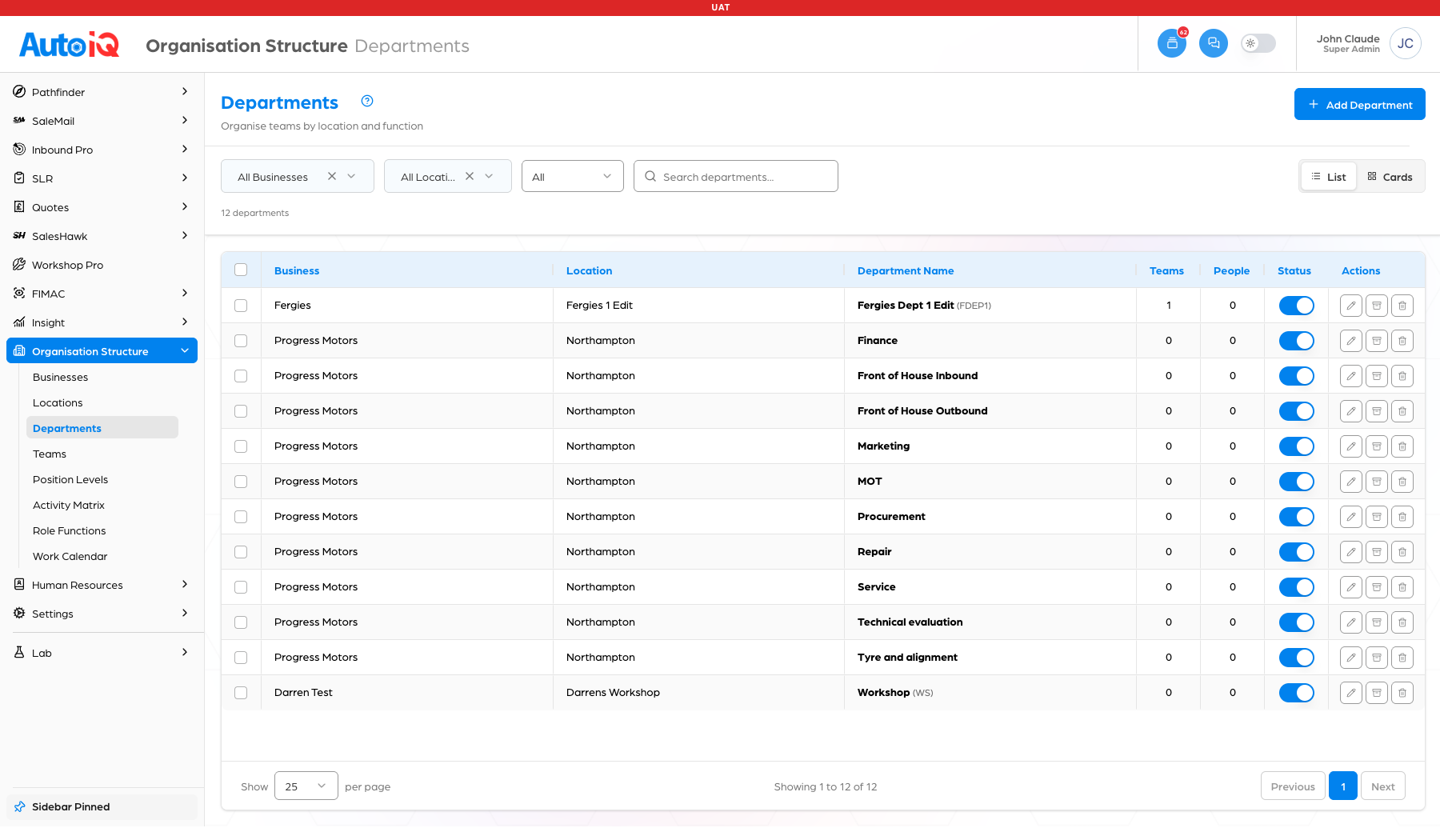Toggle the light/dark theme switch
The height and width of the screenshot is (840, 1440).
tap(1258, 43)
